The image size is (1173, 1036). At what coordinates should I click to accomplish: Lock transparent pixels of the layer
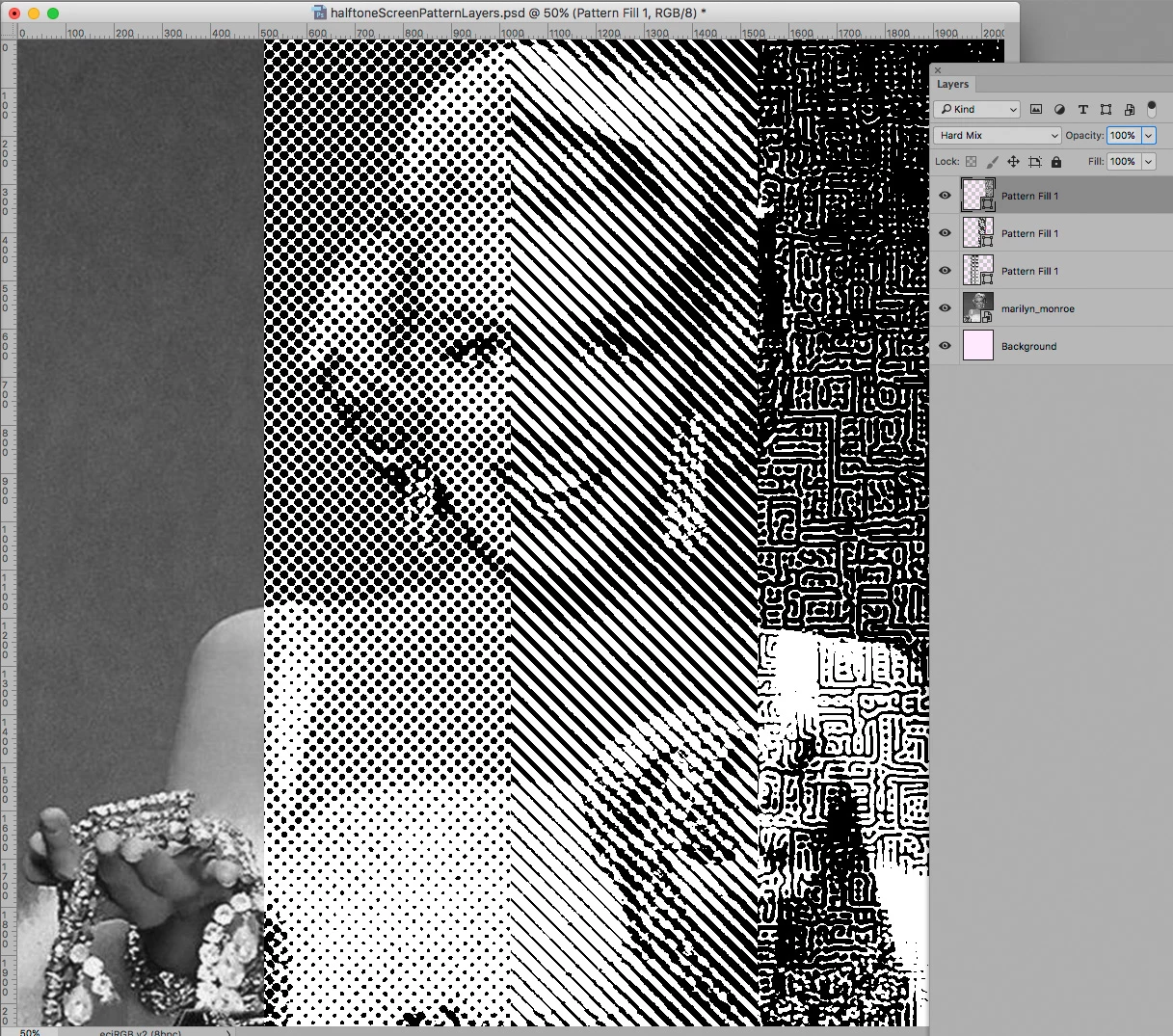pos(971,162)
